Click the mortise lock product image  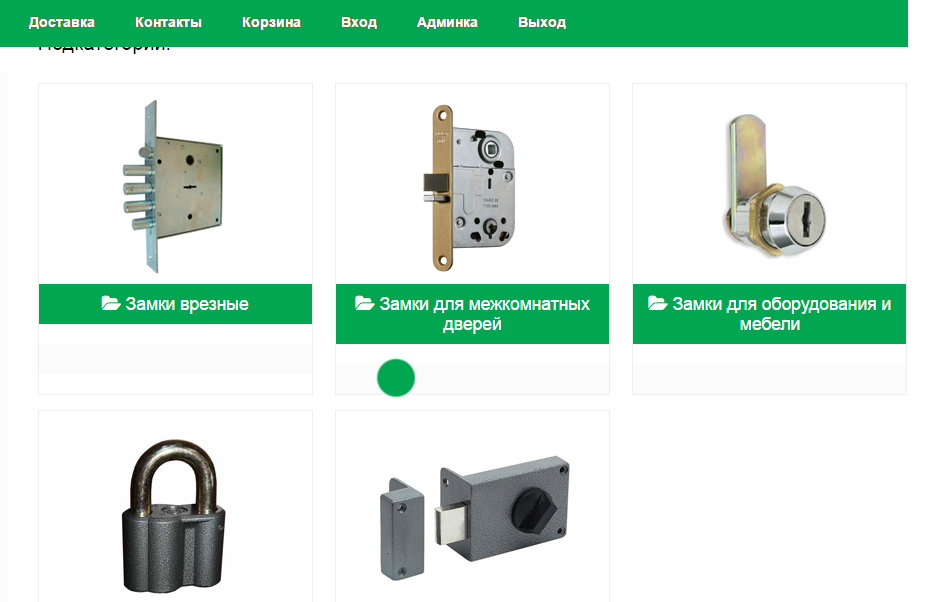click(173, 186)
